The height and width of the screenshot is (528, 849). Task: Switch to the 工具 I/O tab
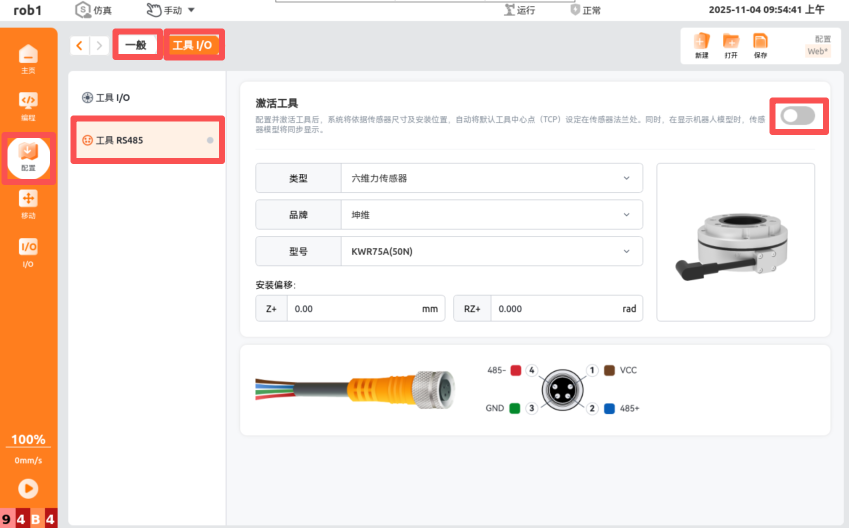[193, 46]
